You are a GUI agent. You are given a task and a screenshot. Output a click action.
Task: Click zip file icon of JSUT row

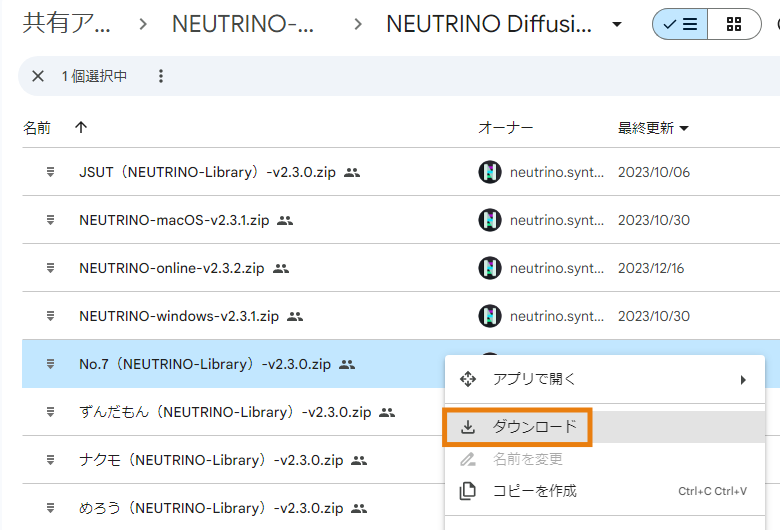[50, 172]
